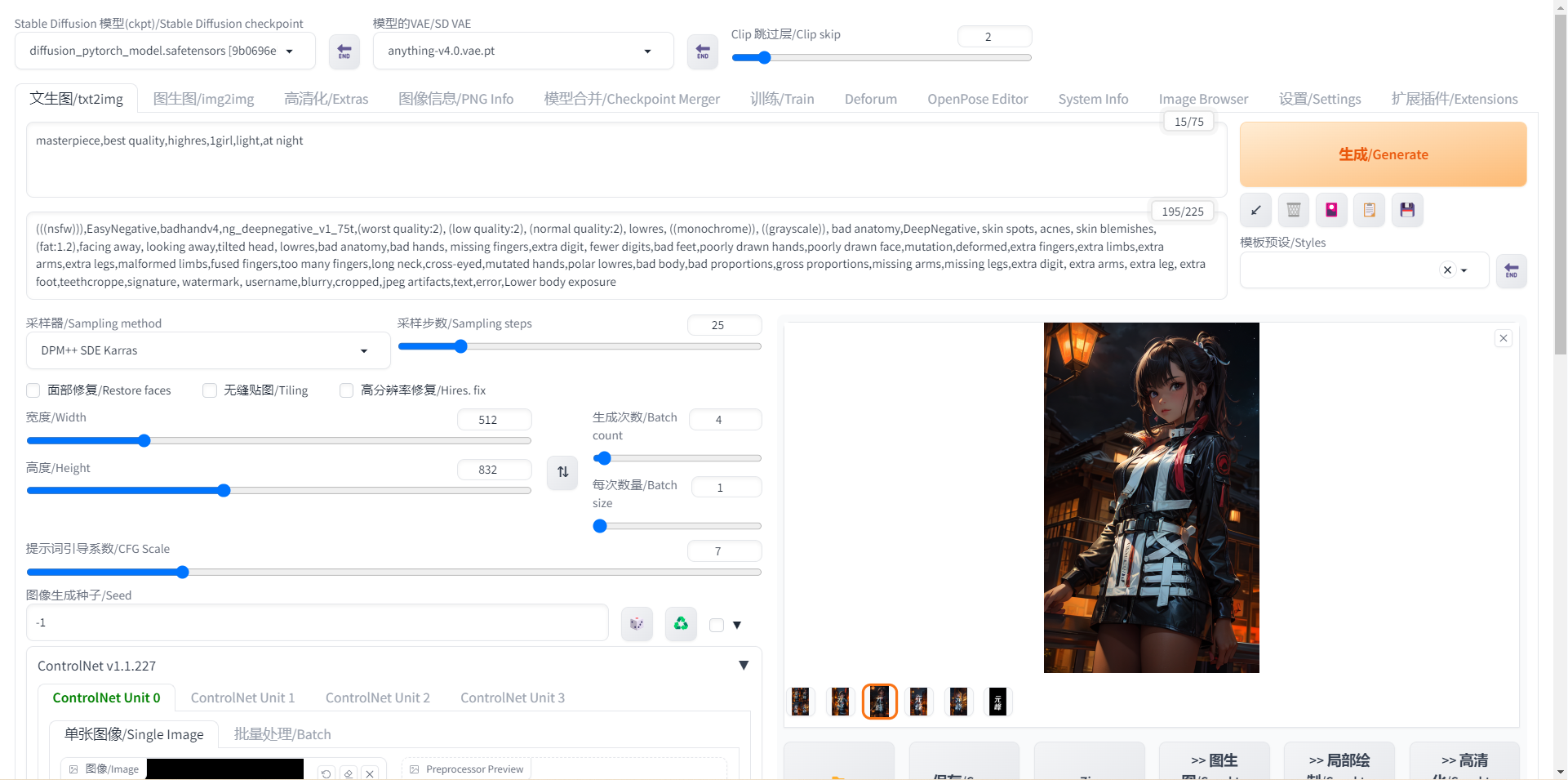Open the PNG Info tab
This screenshot has width=1568, height=780.
pyautogui.click(x=456, y=99)
